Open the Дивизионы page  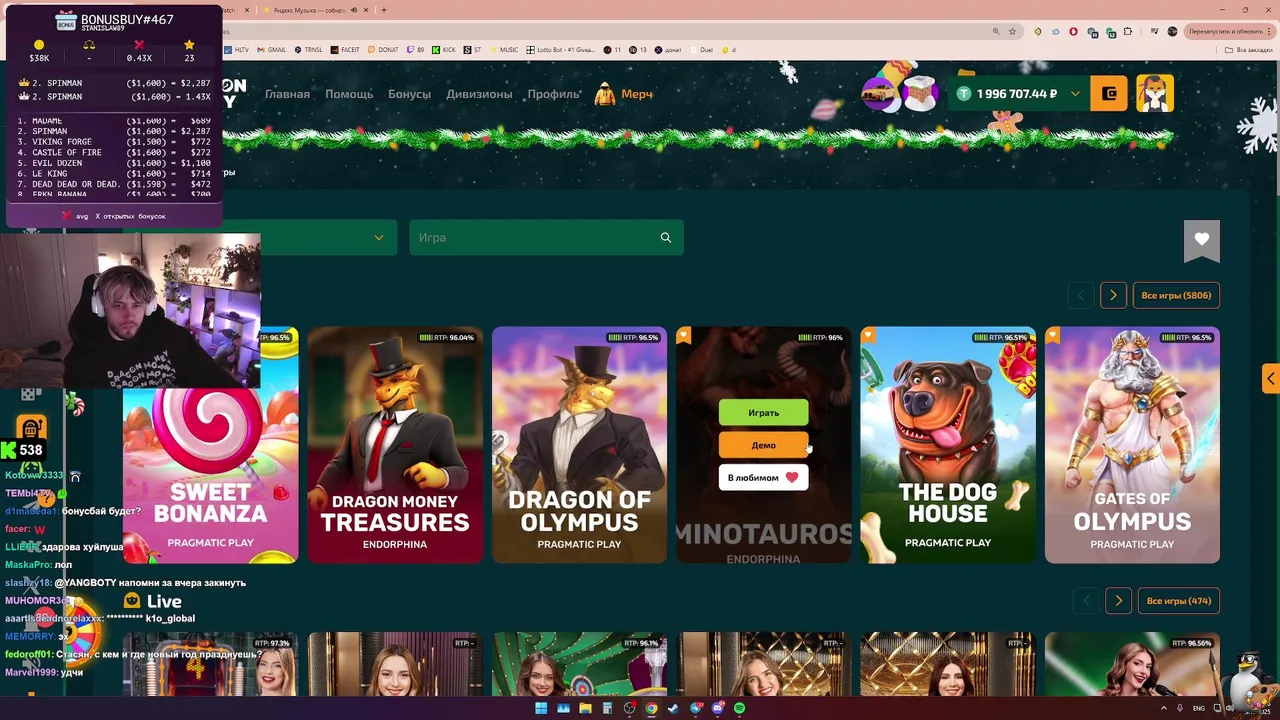click(479, 94)
